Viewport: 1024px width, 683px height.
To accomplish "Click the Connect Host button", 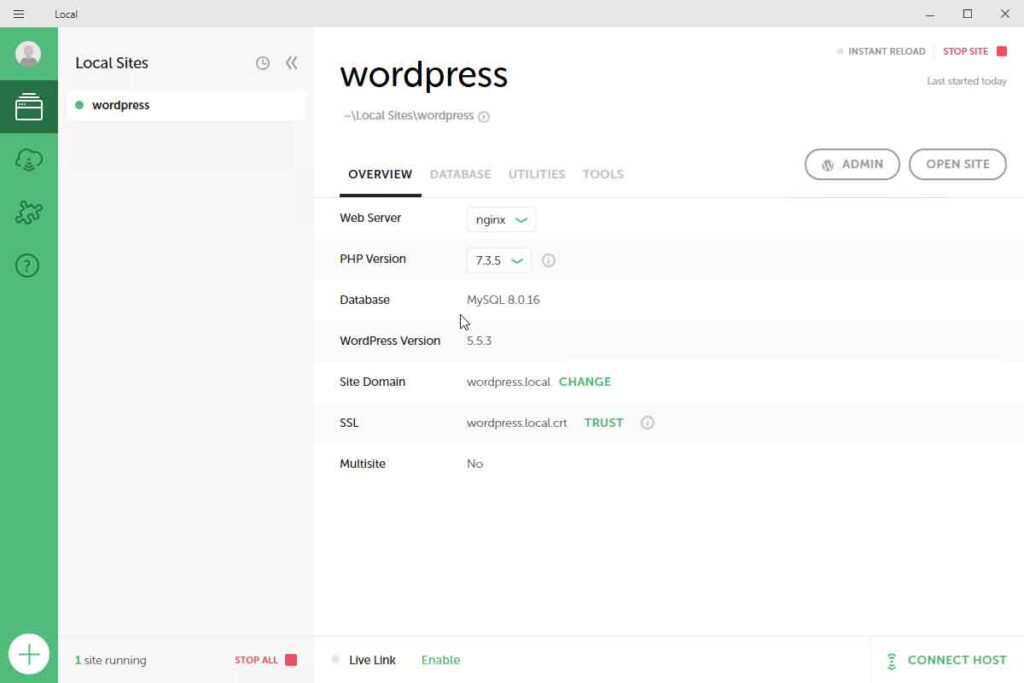I will point(946,660).
